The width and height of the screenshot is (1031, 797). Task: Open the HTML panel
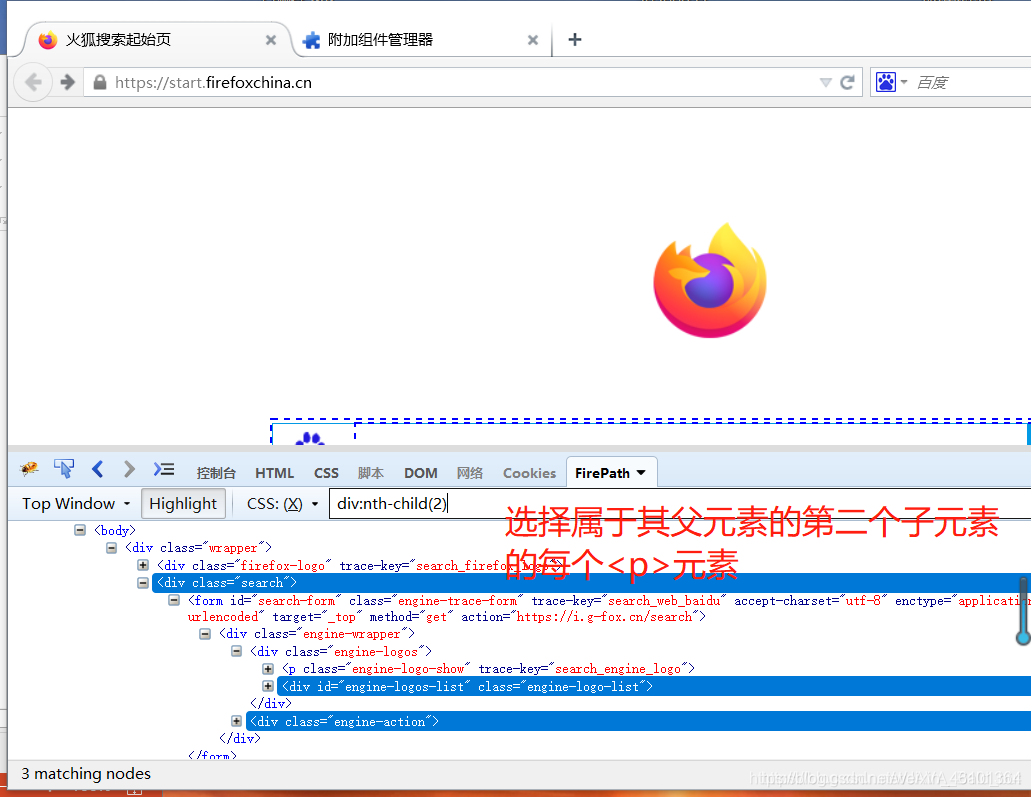tap(274, 473)
